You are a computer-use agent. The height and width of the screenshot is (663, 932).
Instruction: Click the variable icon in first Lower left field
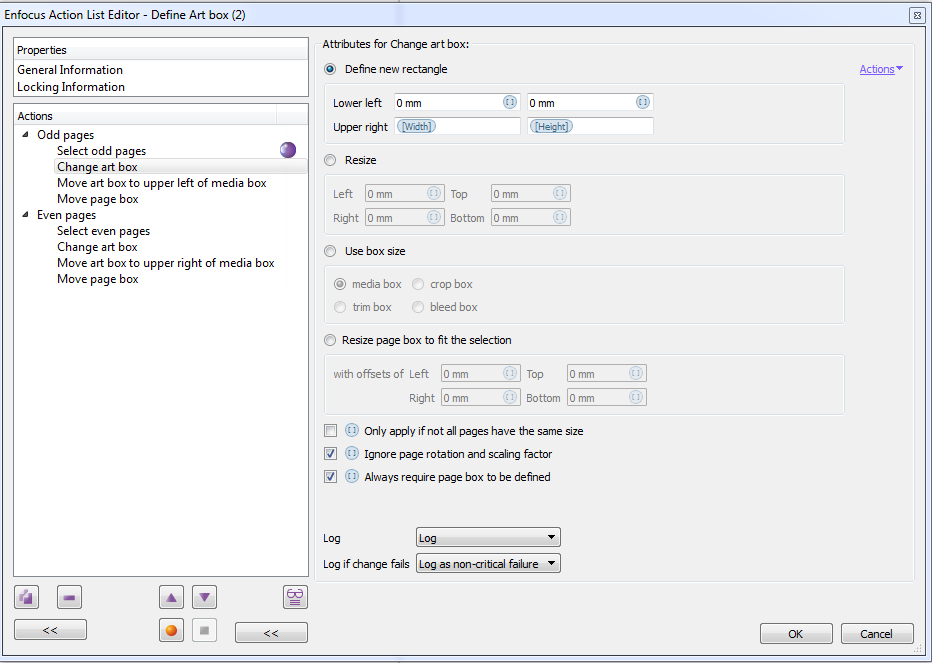point(509,103)
